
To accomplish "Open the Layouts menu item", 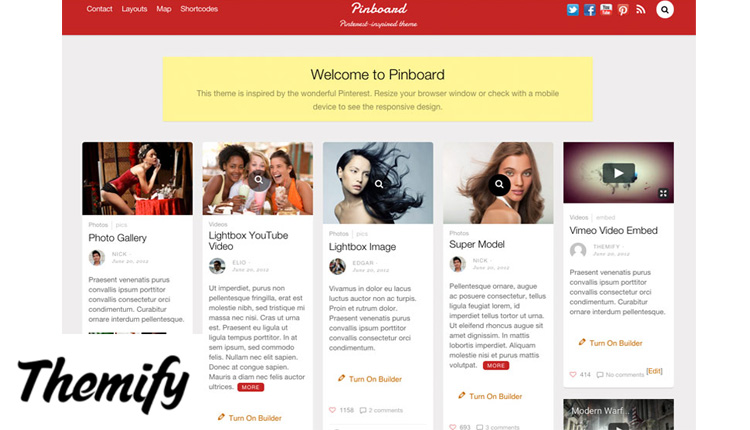I will (x=134, y=9).
